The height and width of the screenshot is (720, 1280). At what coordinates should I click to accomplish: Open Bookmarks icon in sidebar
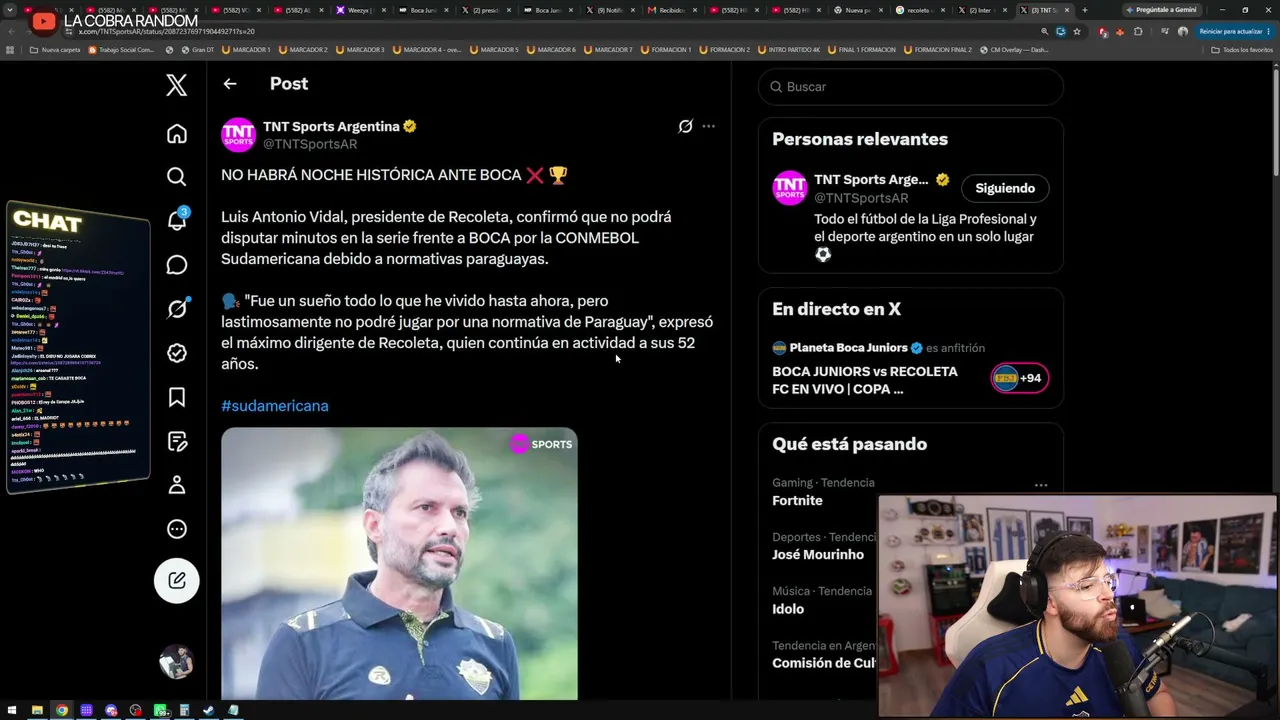(177, 397)
